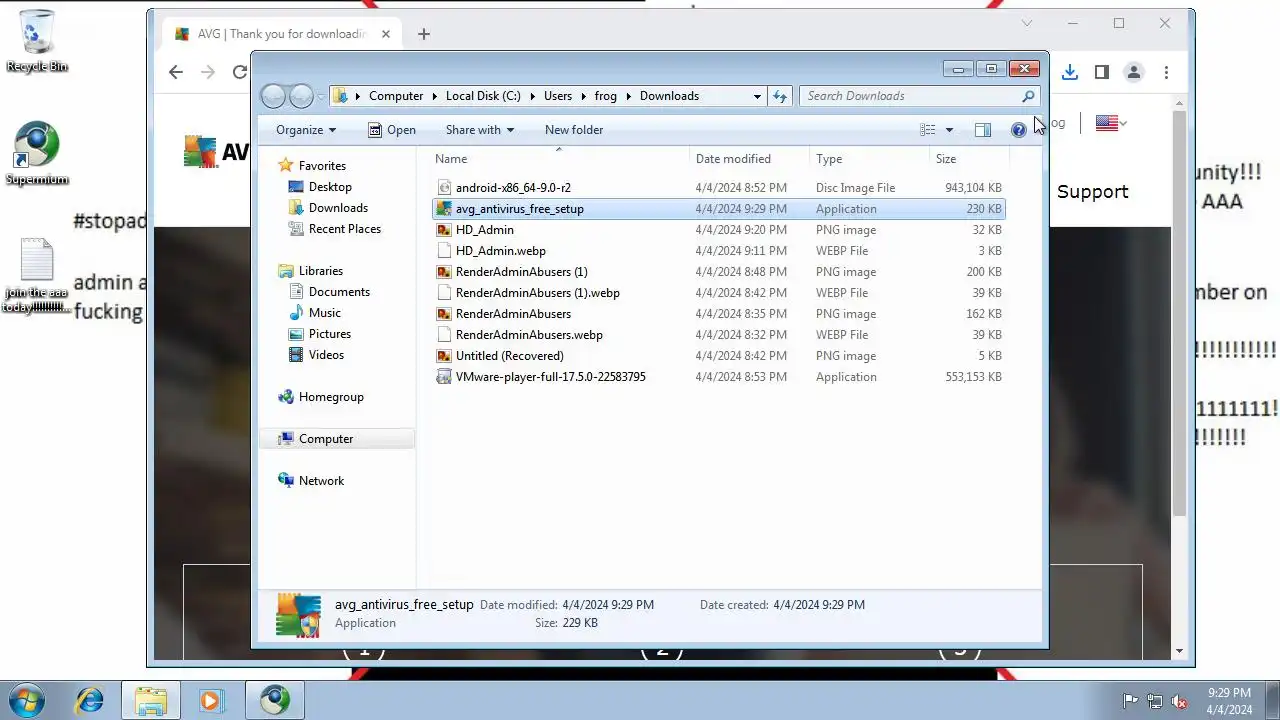Image resolution: width=1280 pixels, height=720 pixels.
Task: Open browser downloads icon
Action: pyautogui.click(x=1070, y=72)
